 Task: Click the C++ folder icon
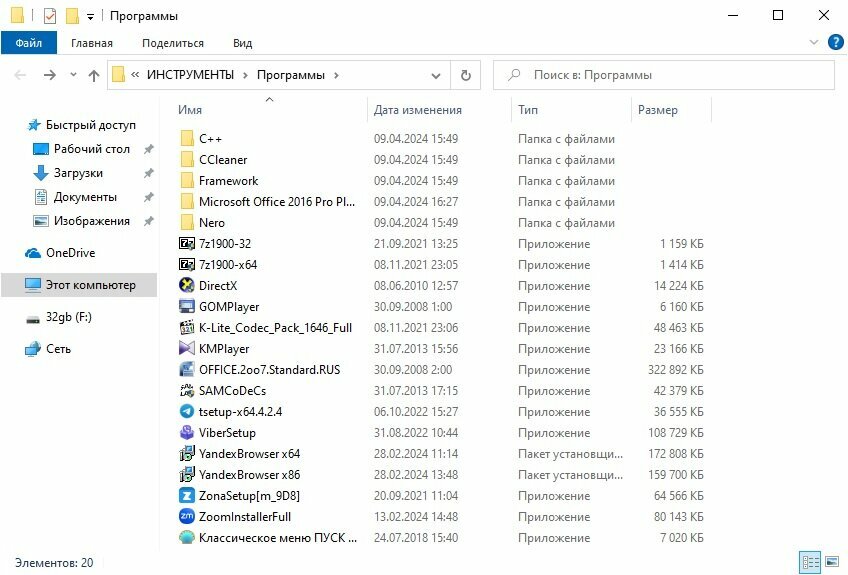point(187,138)
